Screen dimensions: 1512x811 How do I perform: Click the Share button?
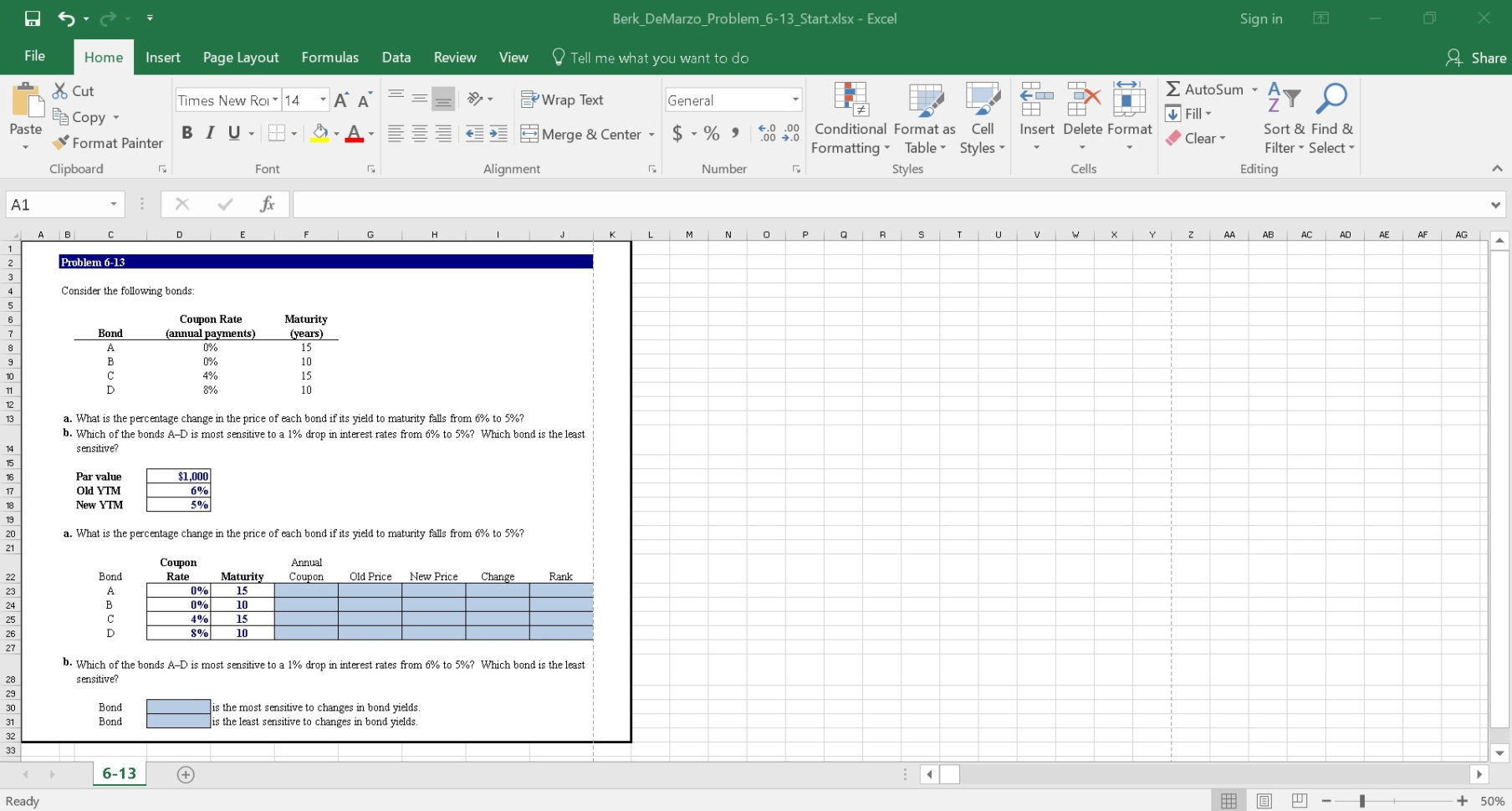pos(1476,58)
